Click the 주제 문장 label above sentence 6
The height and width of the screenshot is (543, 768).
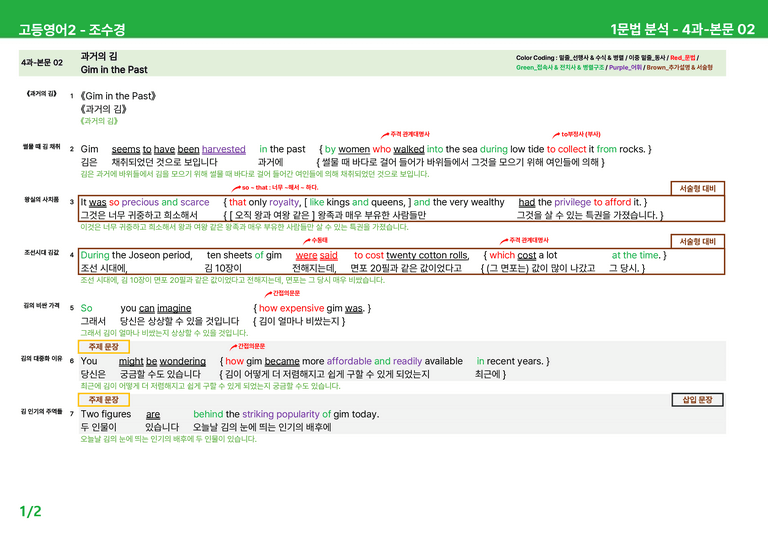104,347
